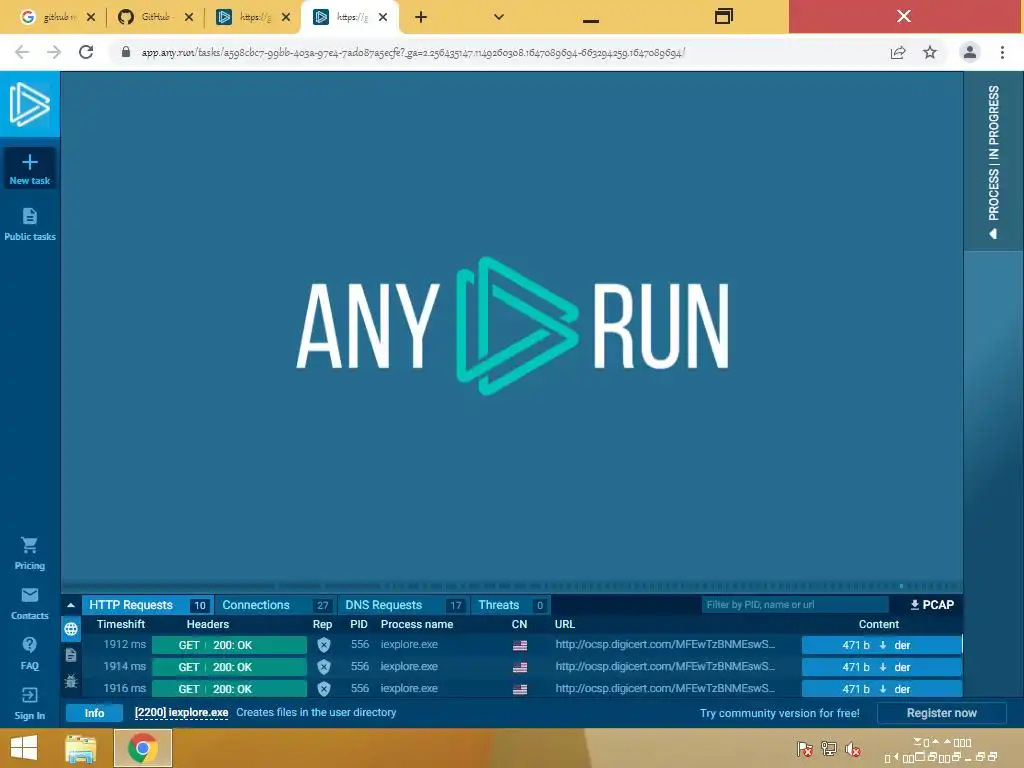Select the files document icon in the bottom panel
The height and width of the screenshot is (768, 1024).
(x=71, y=655)
